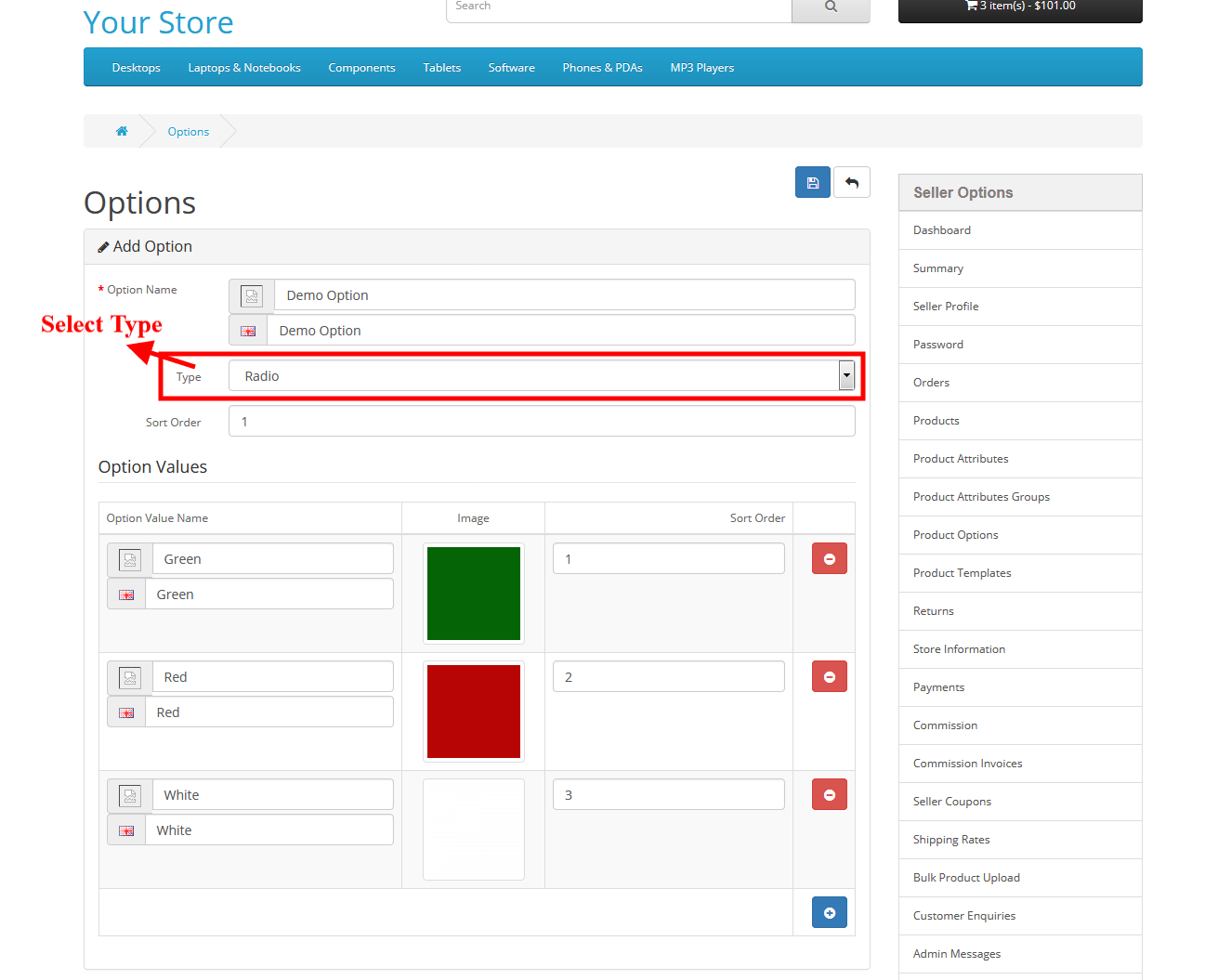Click the second White value name field

click(x=269, y=830)
